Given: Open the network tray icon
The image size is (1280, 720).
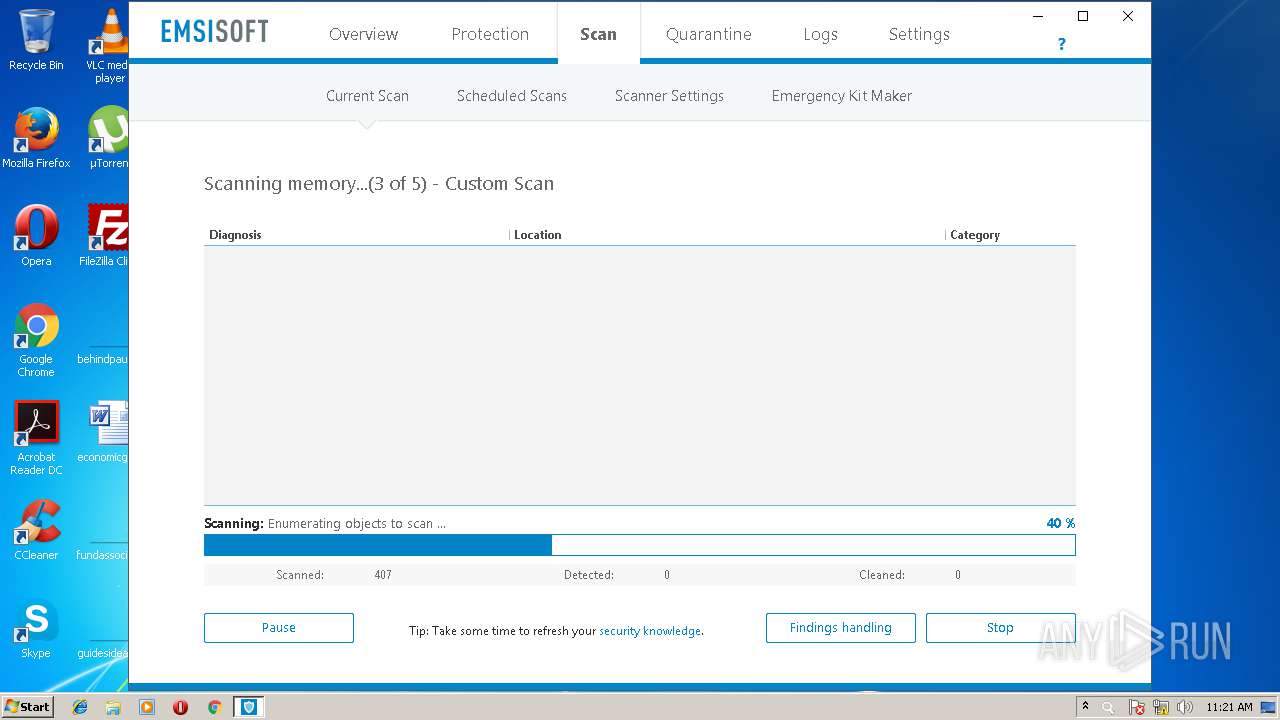Looking at the screenshot, I should coord(1161,707).
